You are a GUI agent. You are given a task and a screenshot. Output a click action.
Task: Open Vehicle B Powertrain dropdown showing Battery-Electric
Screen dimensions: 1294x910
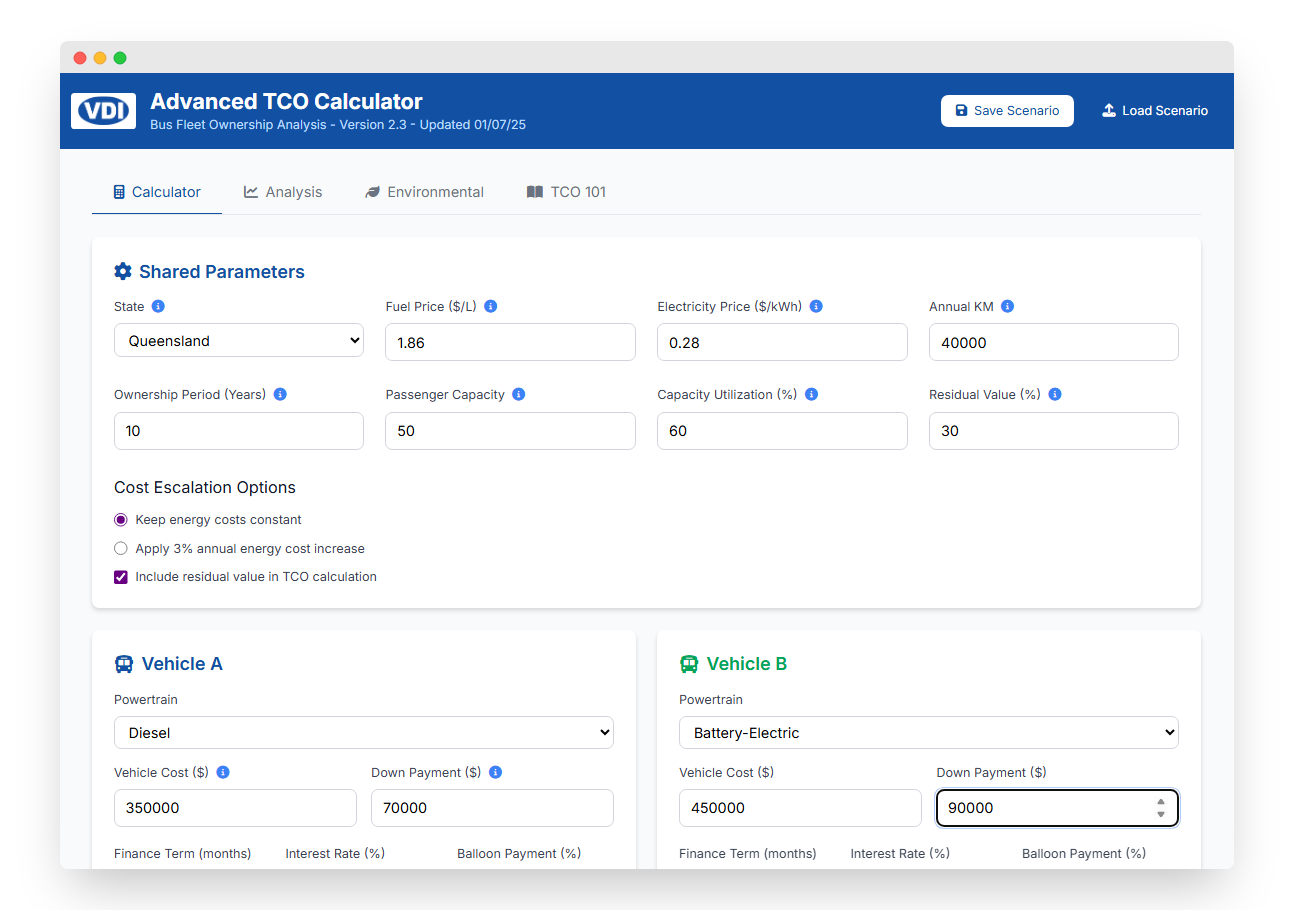[x=929, y=733]
